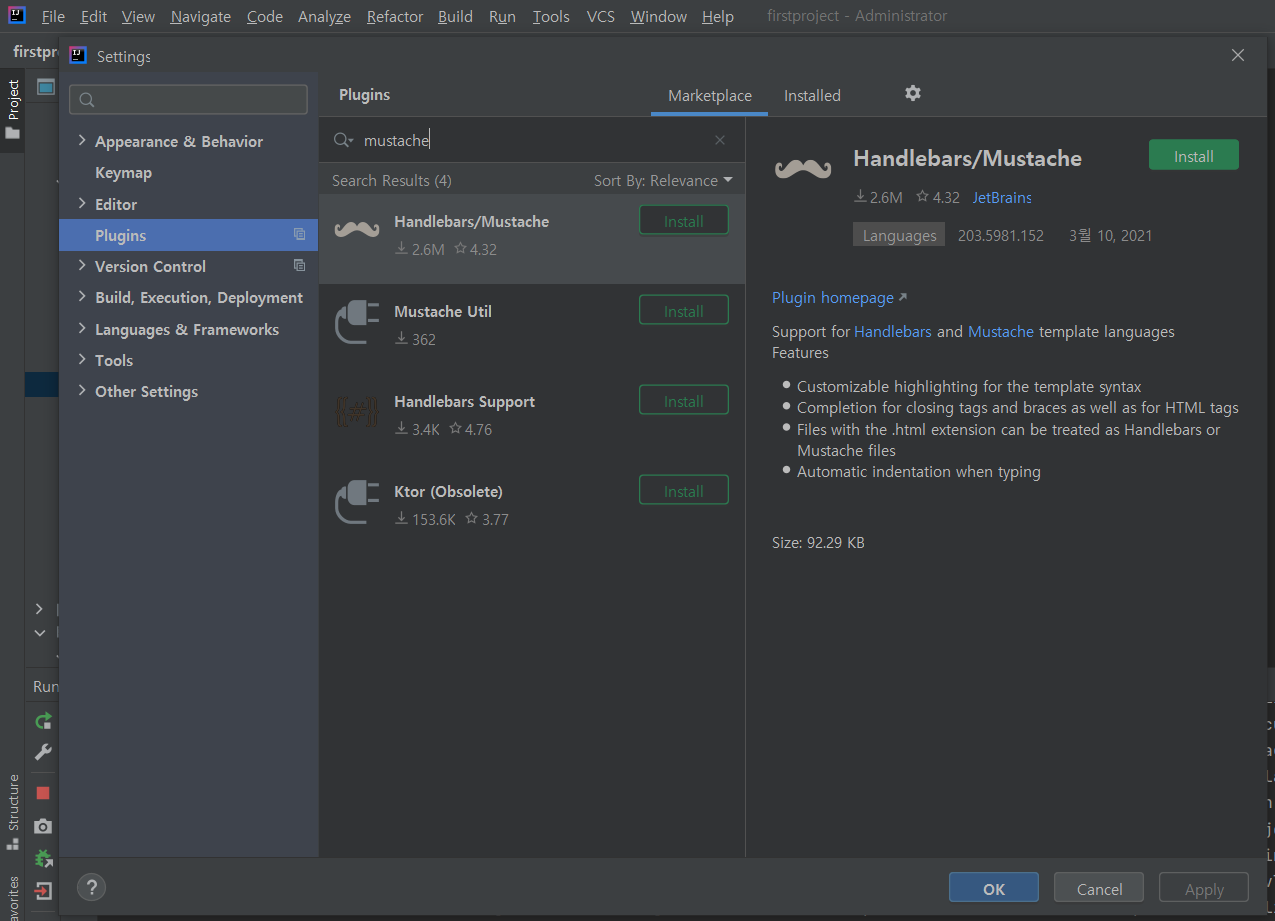Focus the settings search field

click(x=188, y=99)
